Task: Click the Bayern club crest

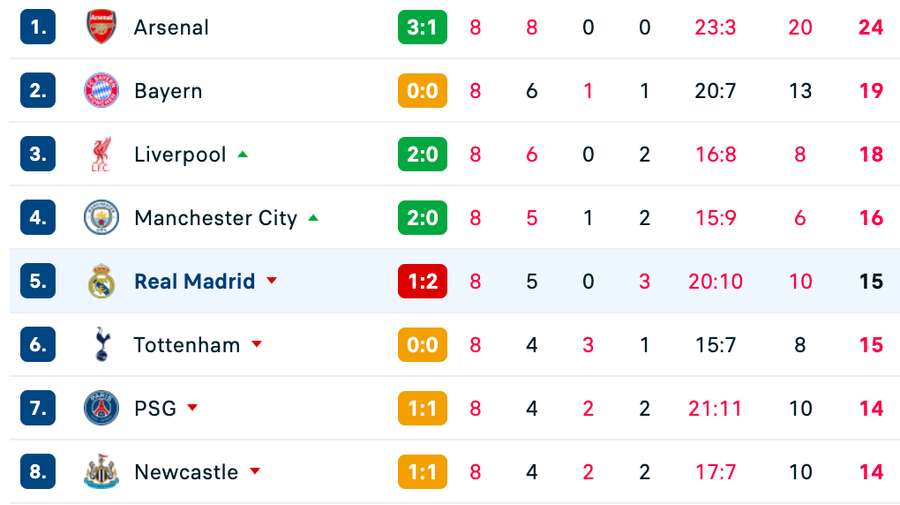Action: [101, 91]
